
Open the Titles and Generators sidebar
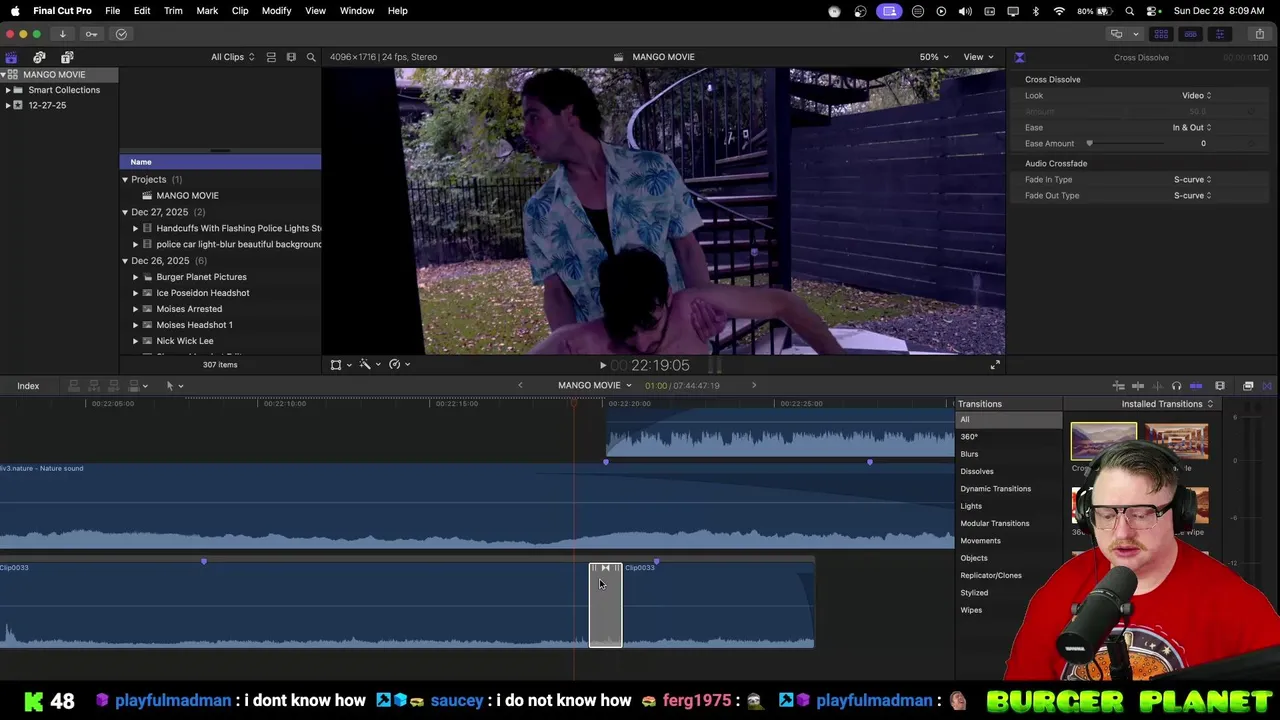[67, 57]
